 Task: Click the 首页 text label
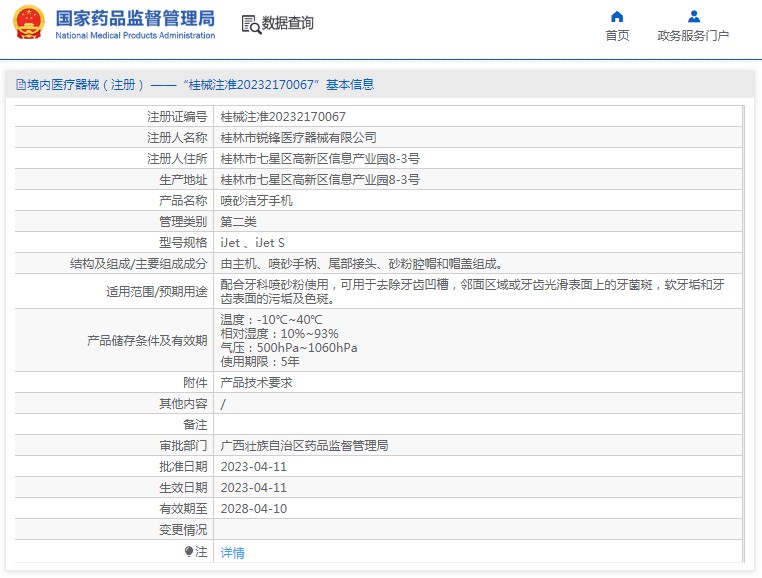pos(617,35)
